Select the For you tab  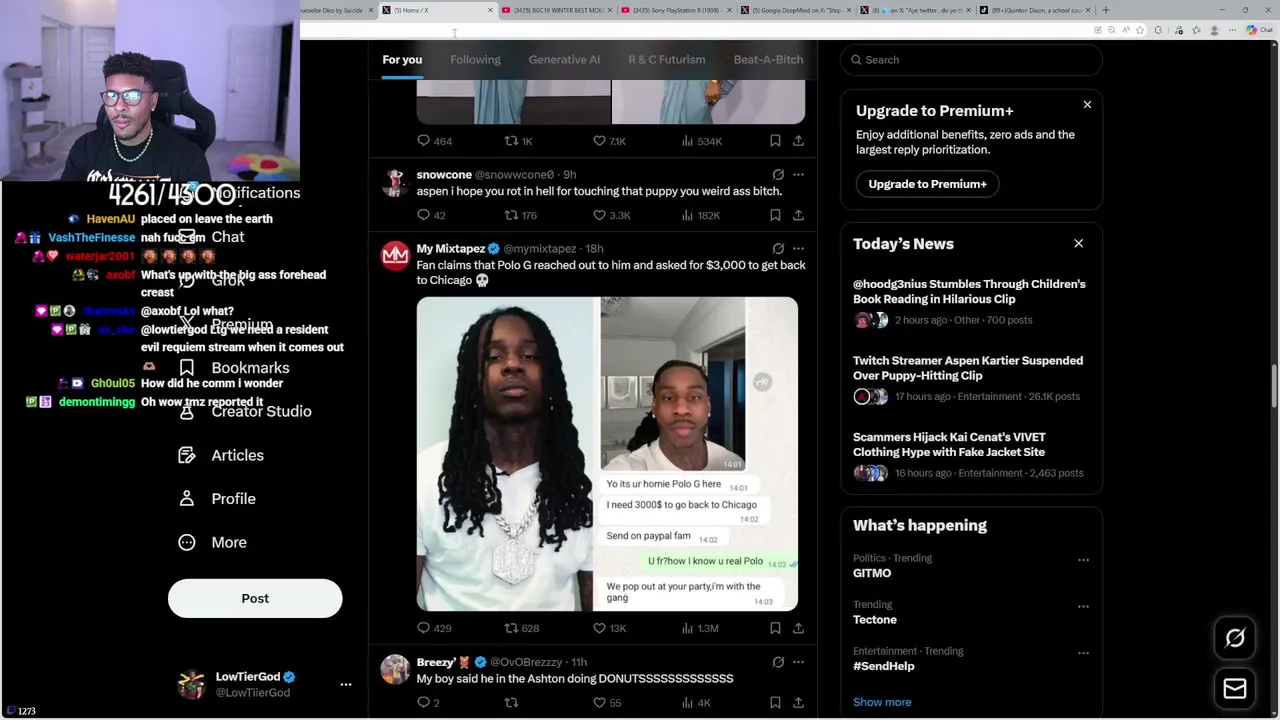pyautogui.click(x=402, y=60)
